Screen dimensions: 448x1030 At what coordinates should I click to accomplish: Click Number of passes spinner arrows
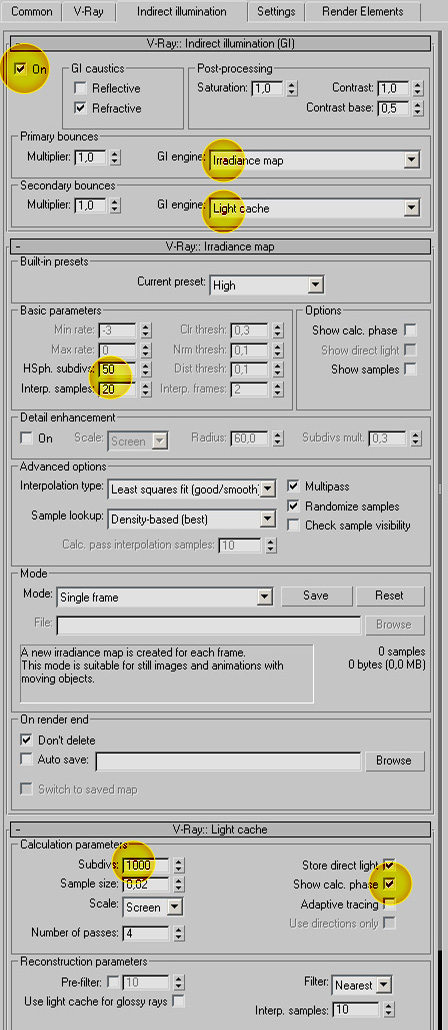tap(179, 933)
